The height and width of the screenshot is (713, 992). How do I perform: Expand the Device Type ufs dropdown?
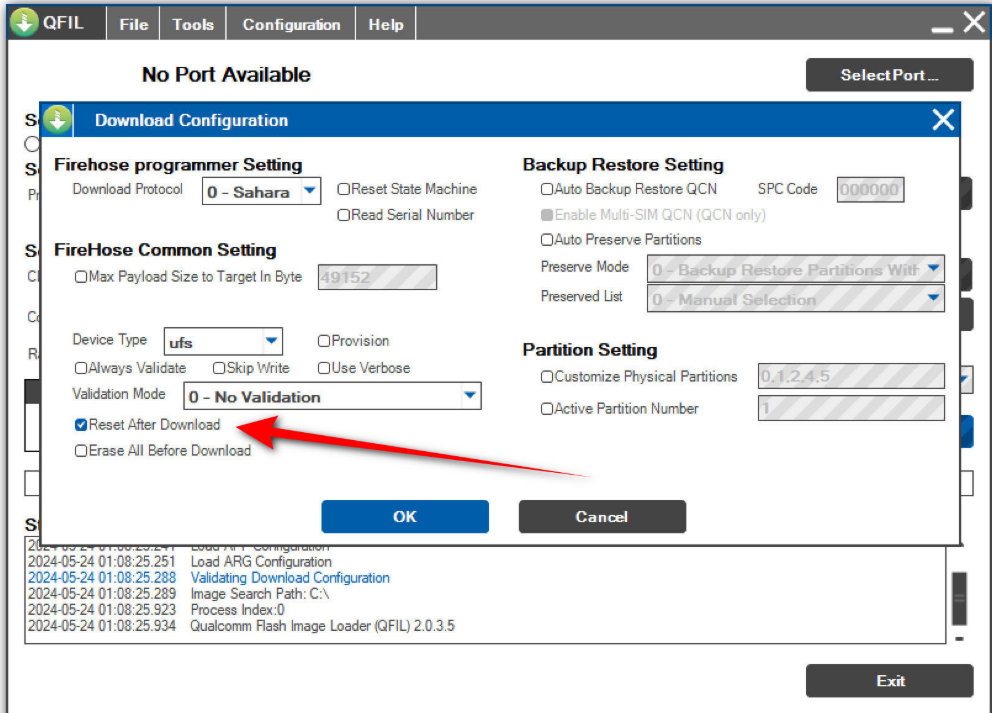tap(223, 342)
